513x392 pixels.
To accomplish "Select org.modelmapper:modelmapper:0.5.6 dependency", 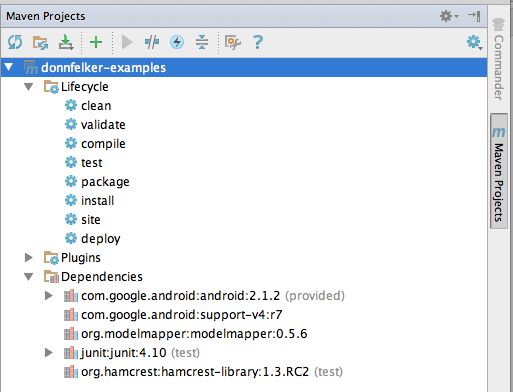I will click(x=194, y=334).
